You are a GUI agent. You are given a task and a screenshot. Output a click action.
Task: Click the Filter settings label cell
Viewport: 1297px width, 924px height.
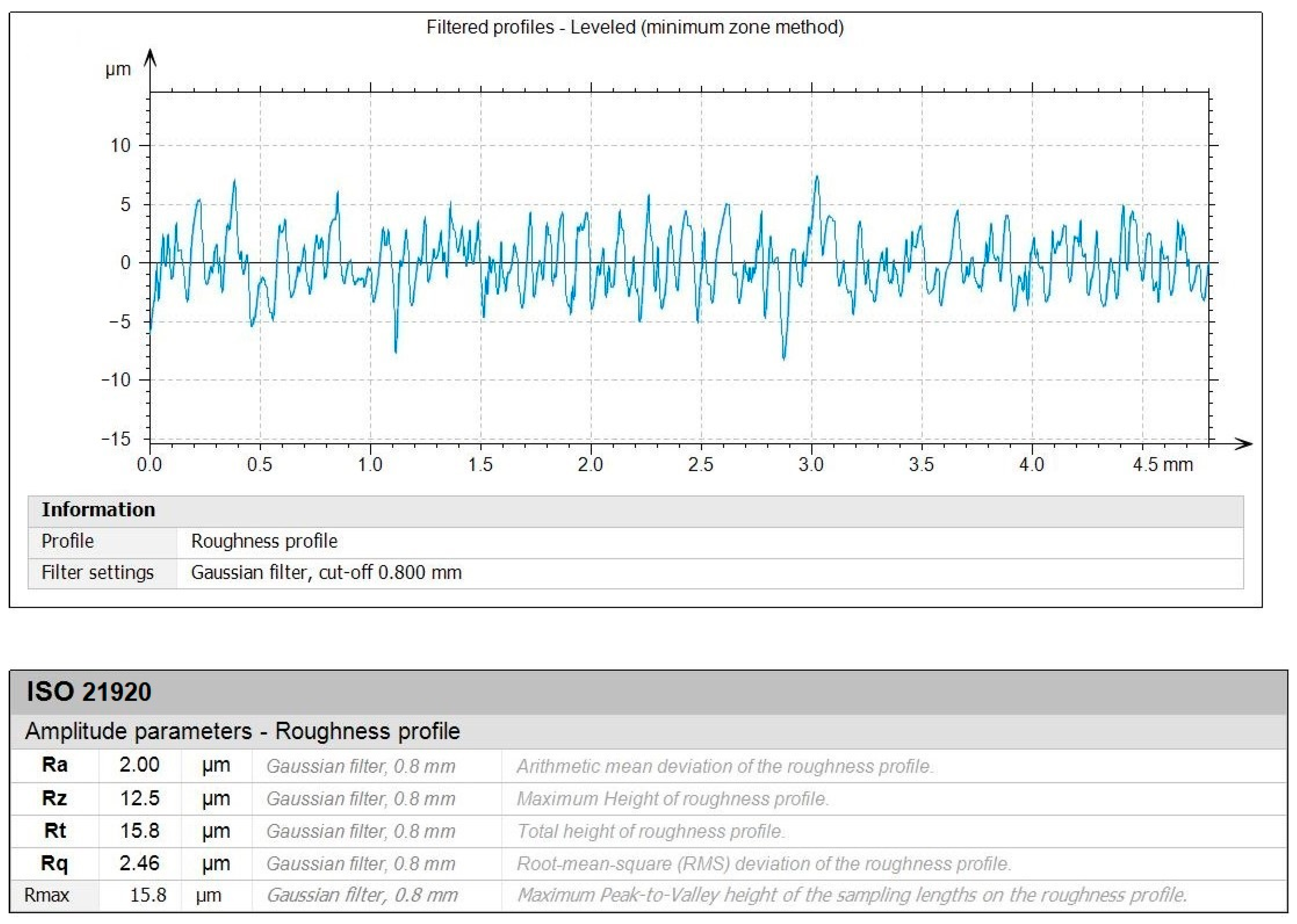click(x=97, y=572)
